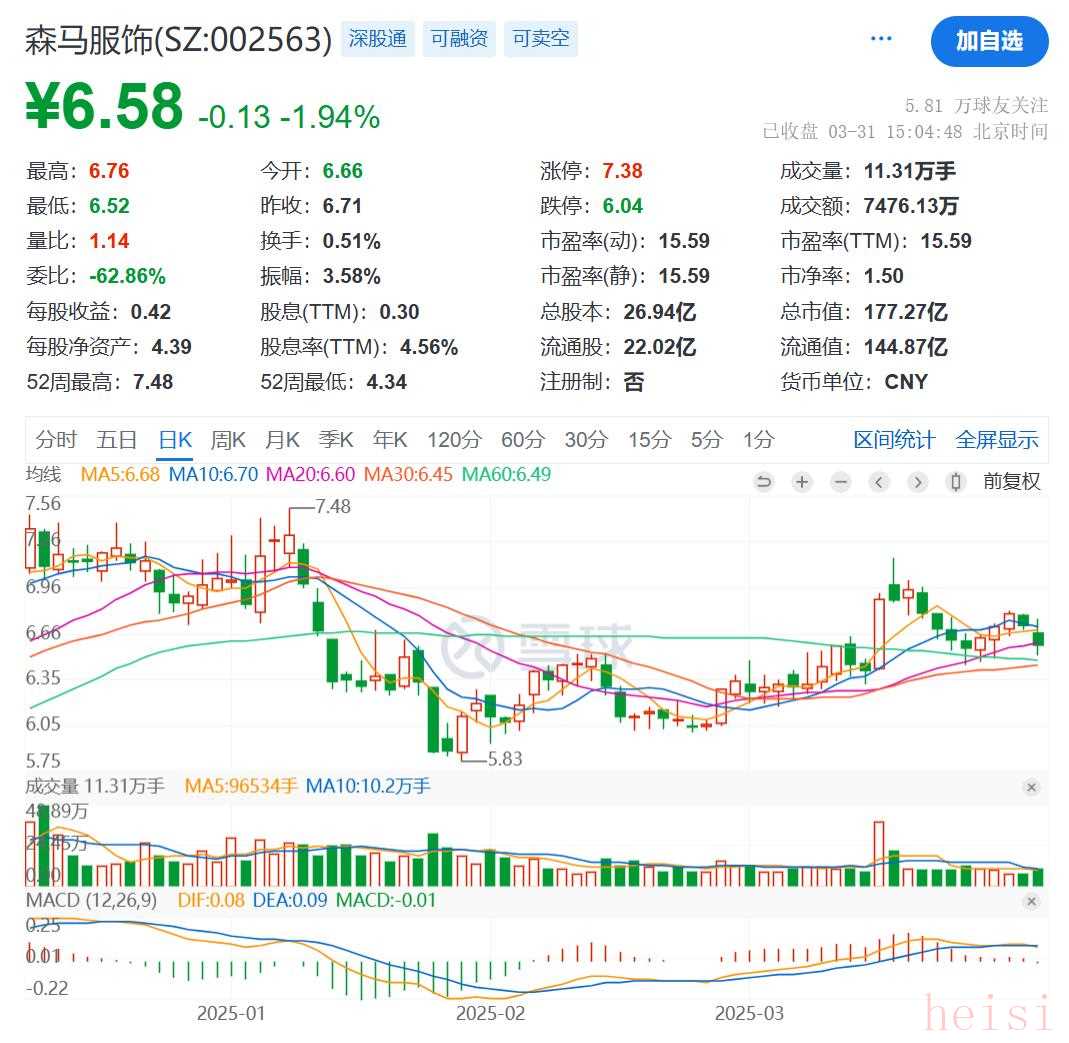1069x1043 pixels.
Task: Click the 换手 0.51% turnover value
Action: (x=352, y=241)
